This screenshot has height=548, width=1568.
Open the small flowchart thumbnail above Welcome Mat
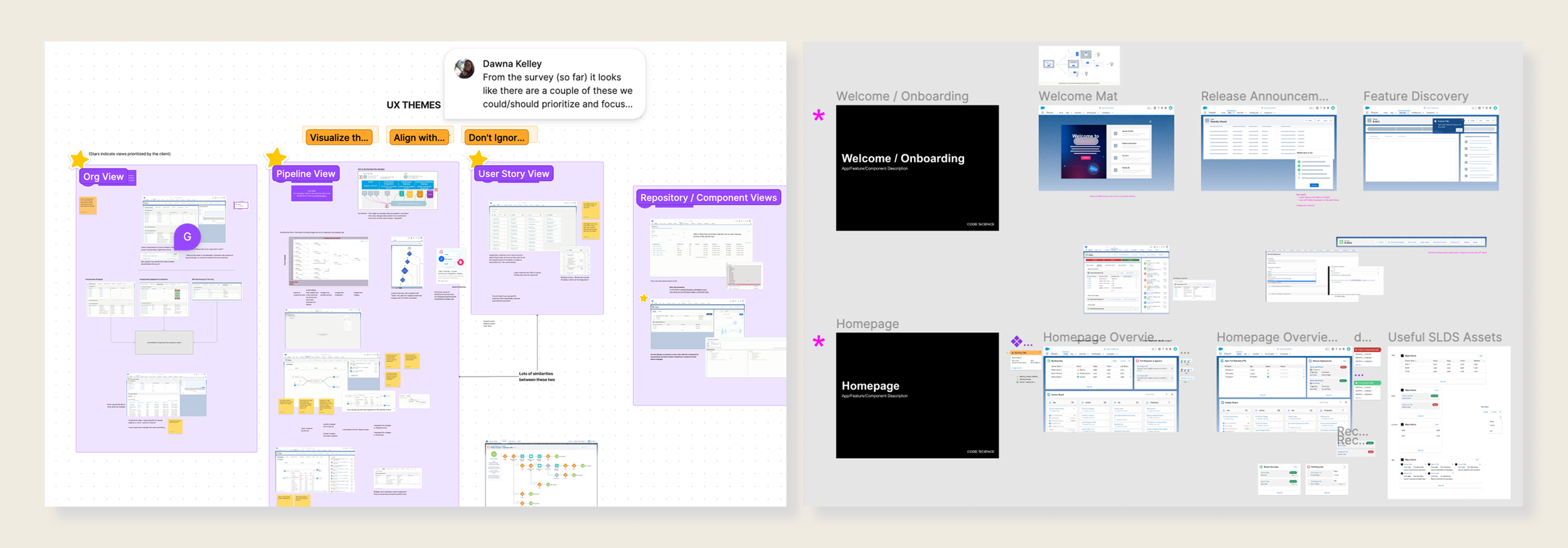click(1079, 65)
